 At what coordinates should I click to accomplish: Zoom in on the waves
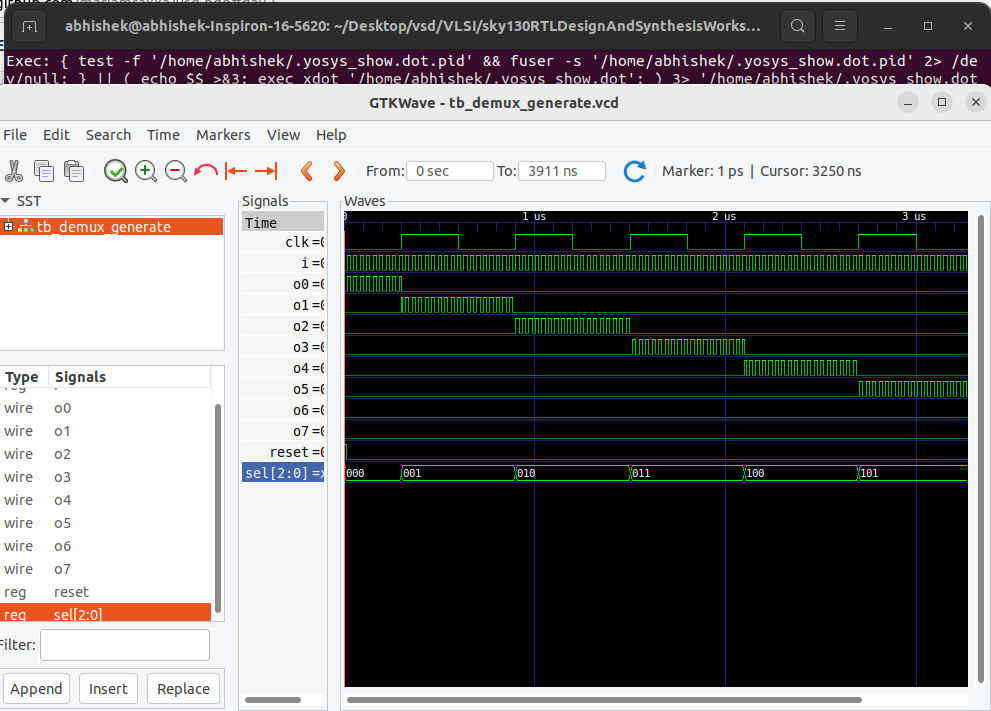[x=145, y=171]
